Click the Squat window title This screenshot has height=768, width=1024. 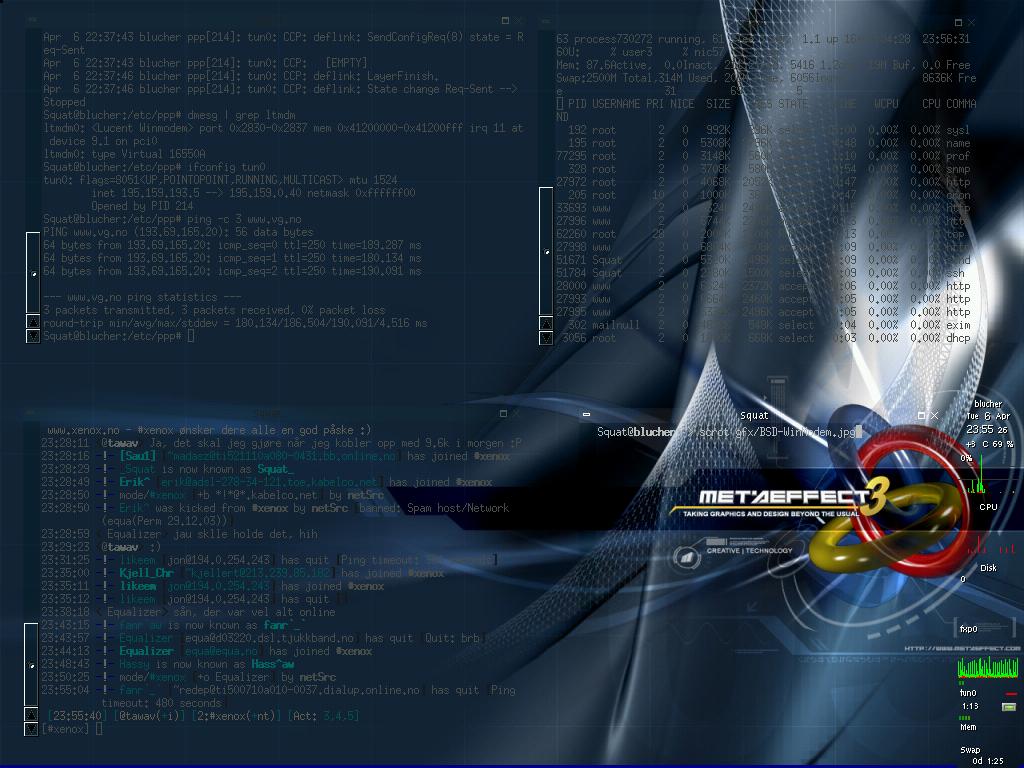754,415
